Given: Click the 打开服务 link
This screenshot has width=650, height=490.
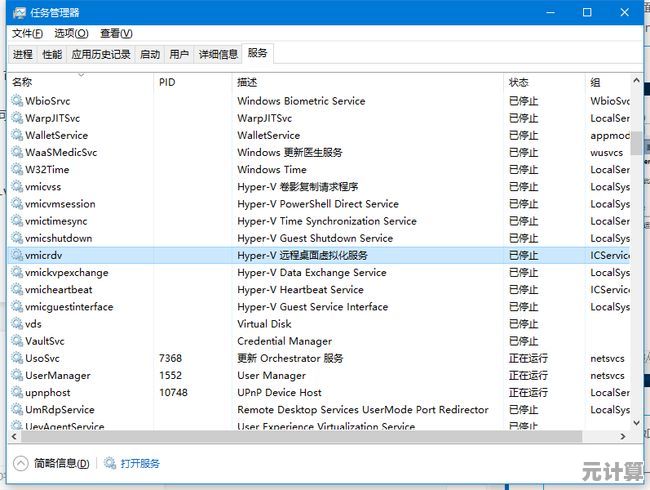Looking at the screenshot, I should 140,464.
